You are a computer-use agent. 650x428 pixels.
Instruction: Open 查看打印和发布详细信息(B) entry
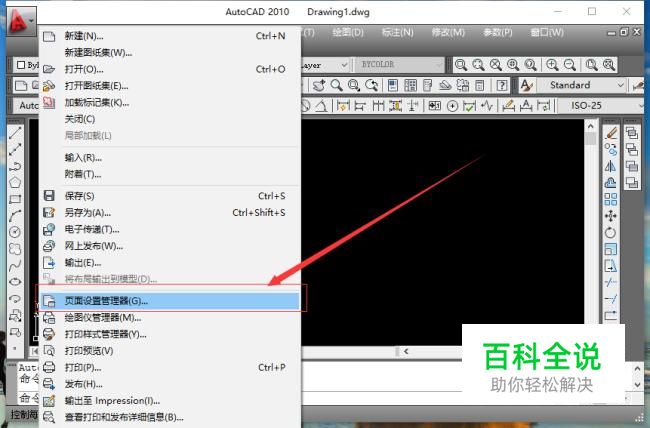click(170, 417)
